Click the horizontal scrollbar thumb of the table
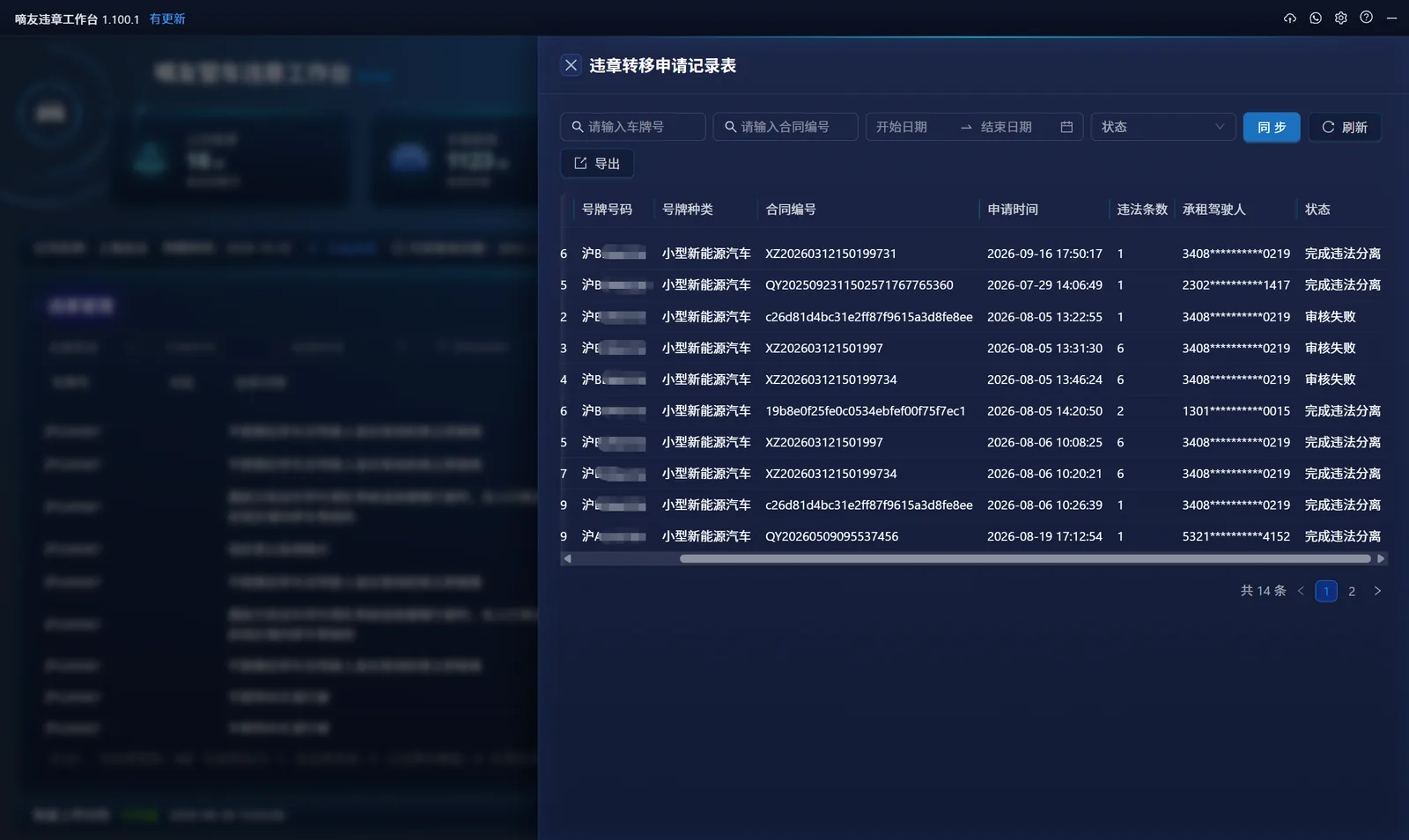1409x840 pixels. 1025,558
